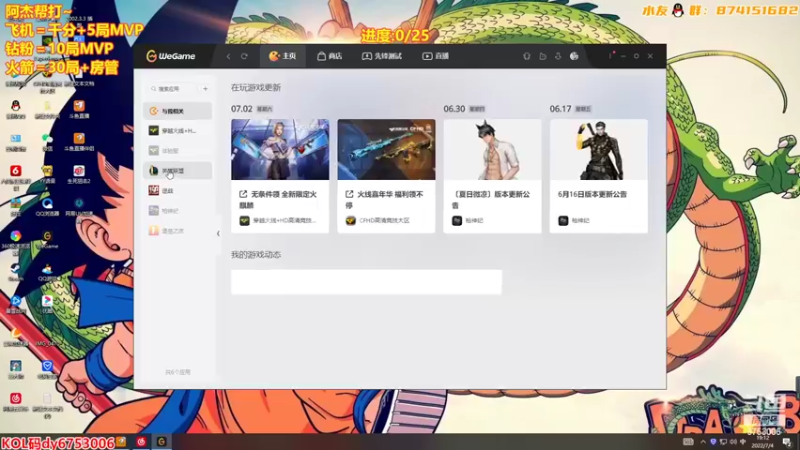Open 火线嘉年华 福利领不停 link
Image resolution: width=800 pixels, height=450 pixels.
click(x=385, y=199)
